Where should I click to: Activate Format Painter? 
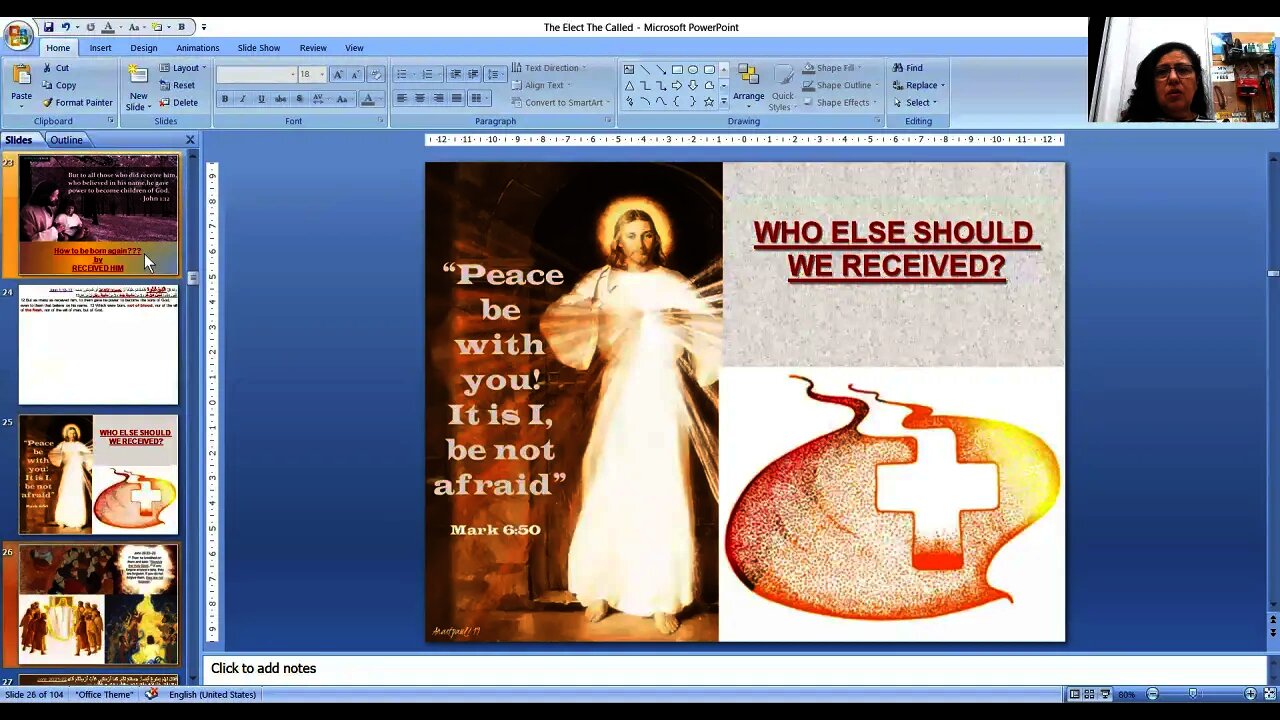77,102
